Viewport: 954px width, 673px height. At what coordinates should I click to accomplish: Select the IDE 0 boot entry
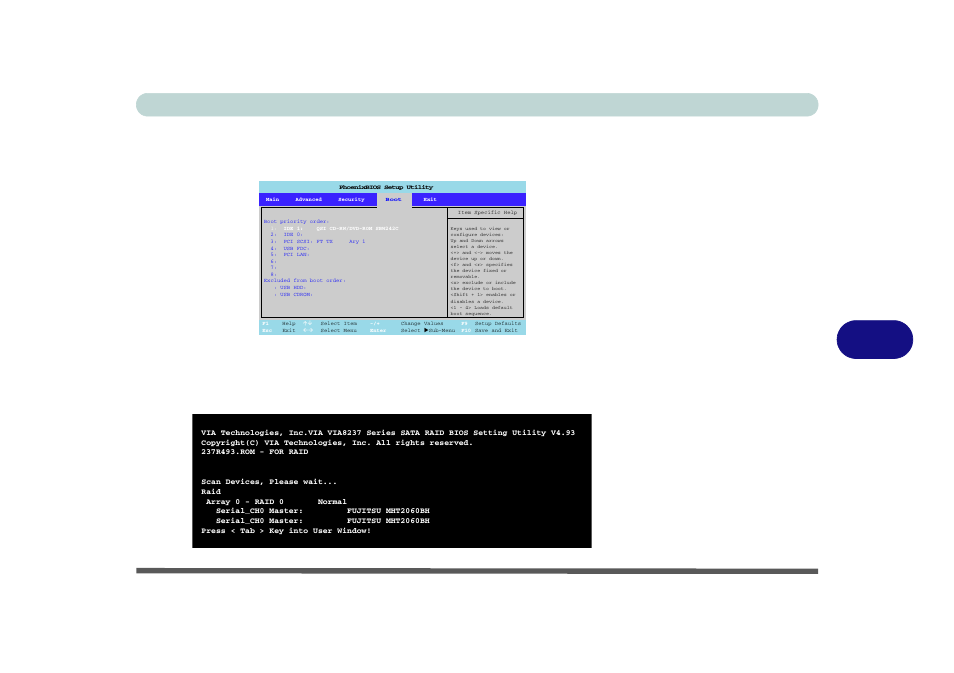295,233
